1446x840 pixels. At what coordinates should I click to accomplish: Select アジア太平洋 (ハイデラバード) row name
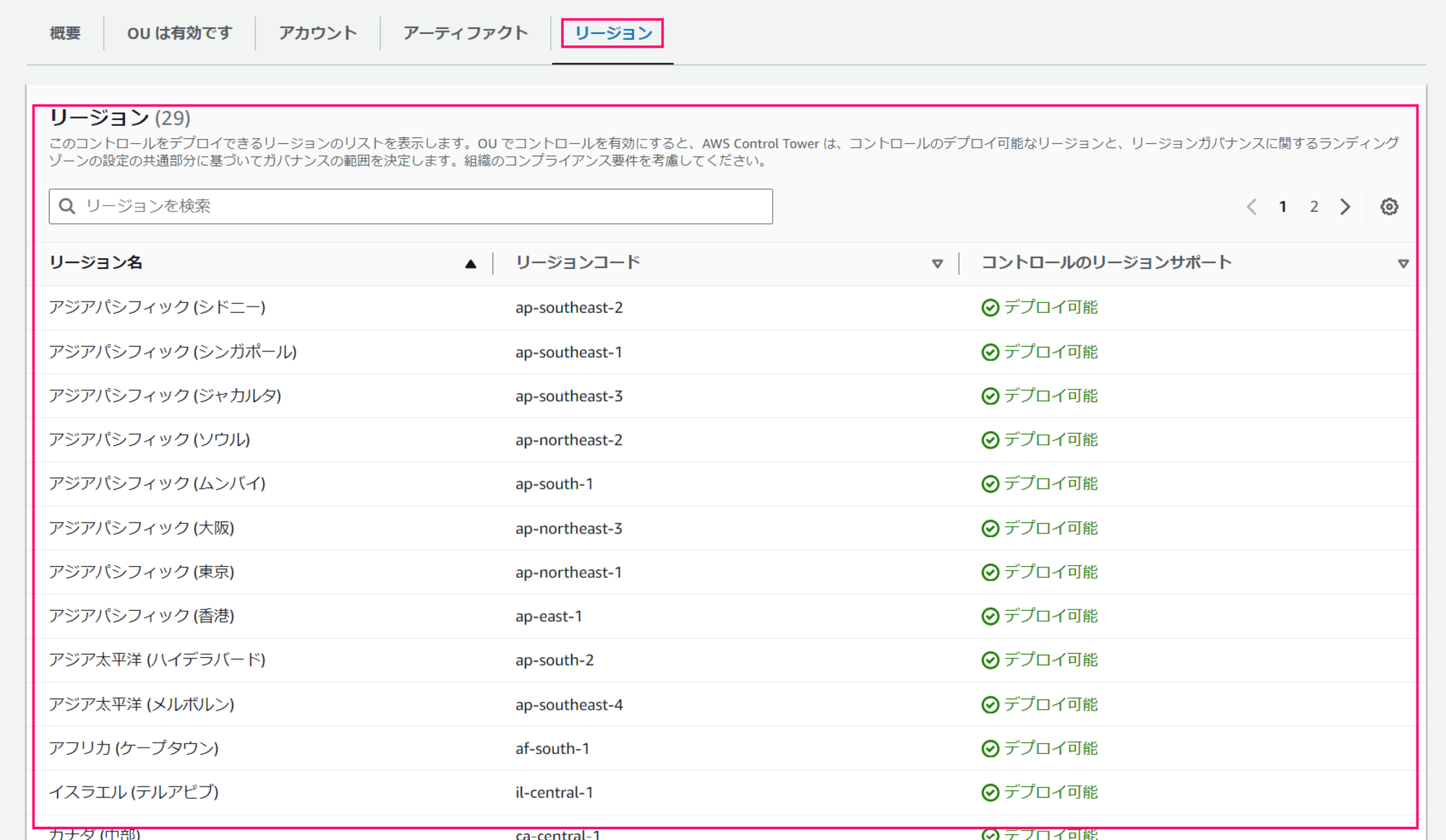pyautogui.click(x=157, y=660)
